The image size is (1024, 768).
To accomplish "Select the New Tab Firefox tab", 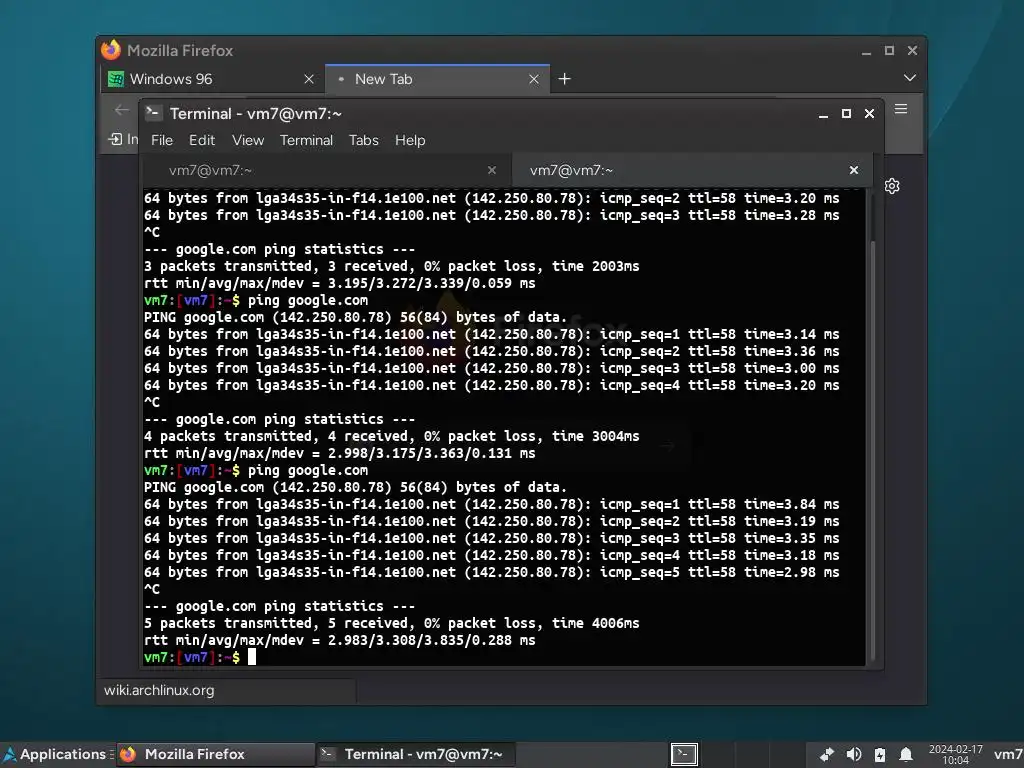I will click(438, 79).
